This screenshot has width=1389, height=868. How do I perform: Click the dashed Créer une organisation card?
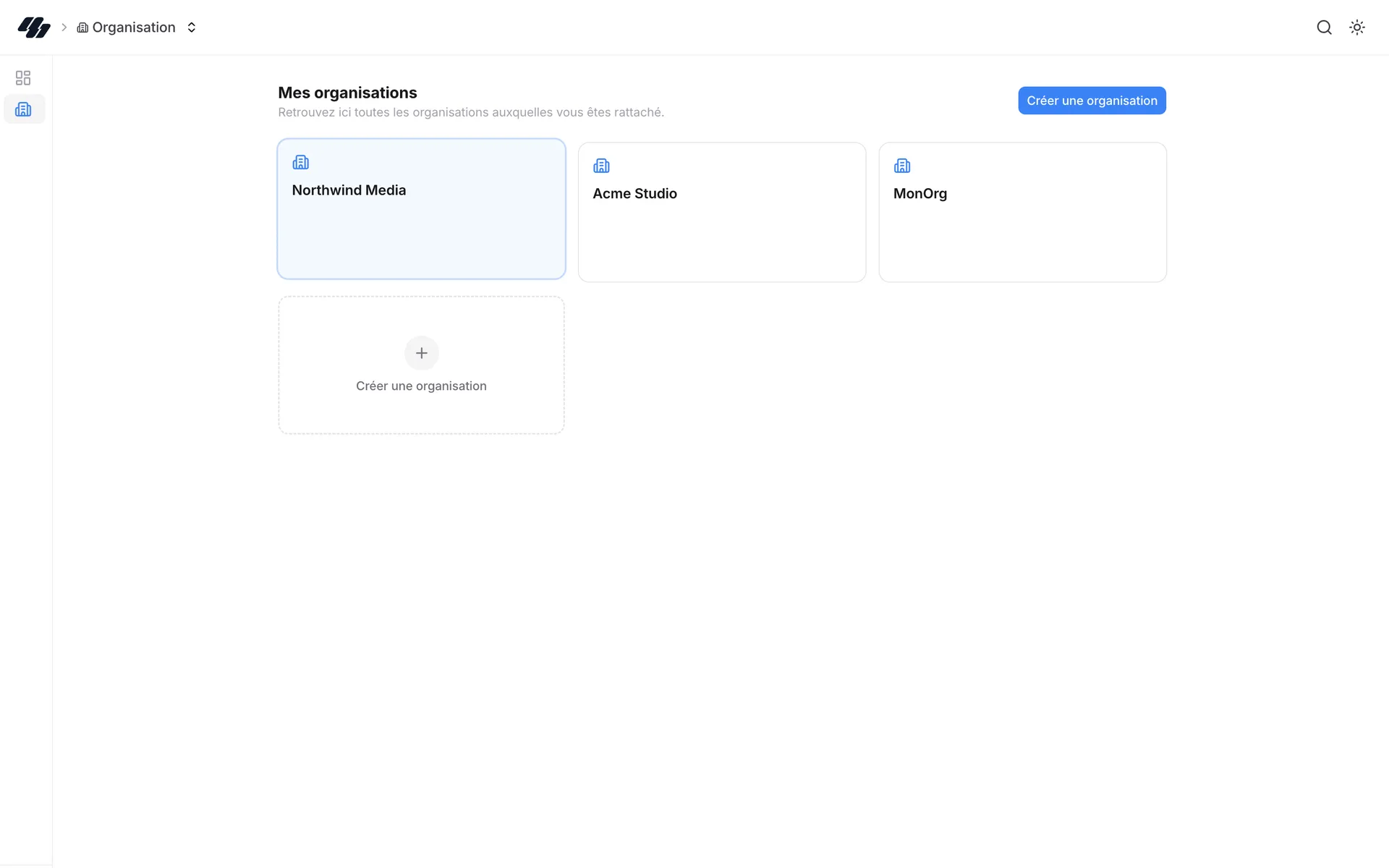coord(422,365)
